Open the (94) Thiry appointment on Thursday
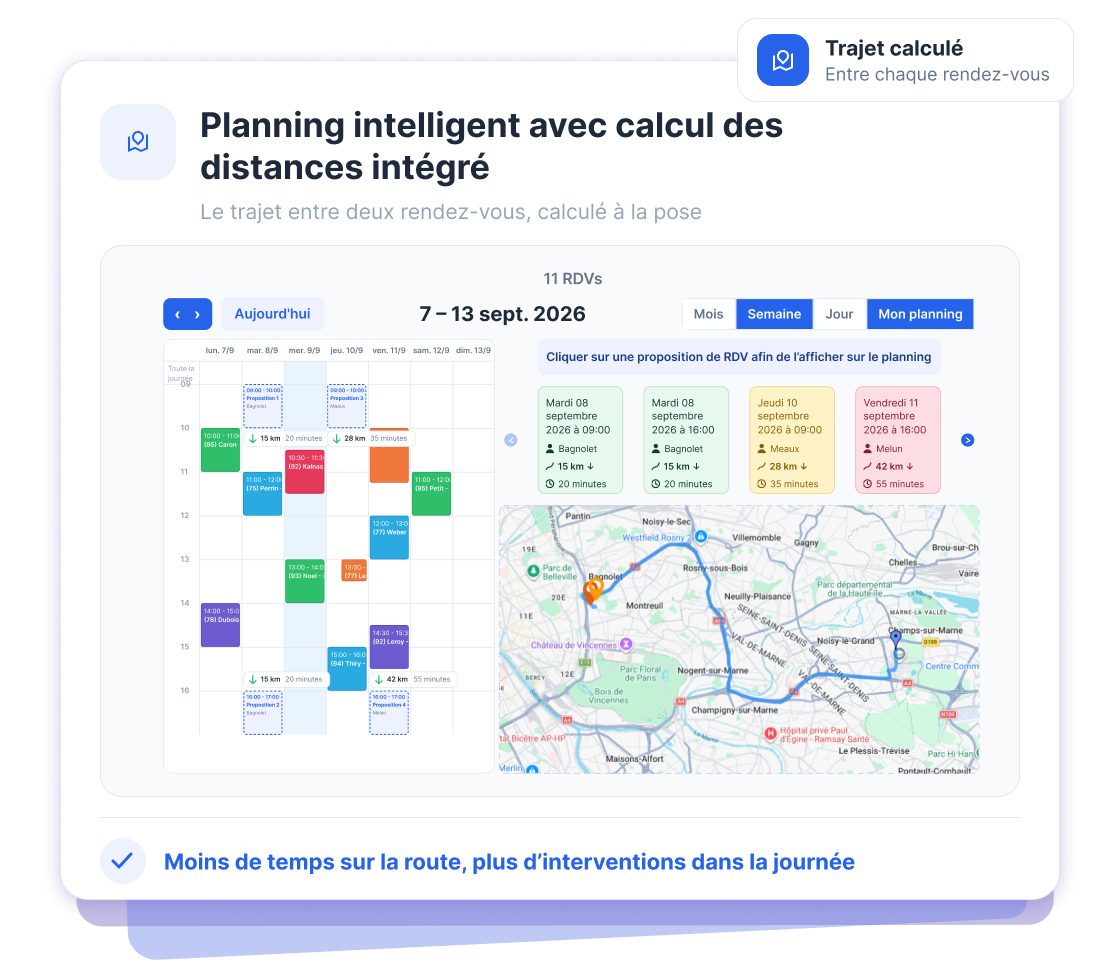Viewport: 1120px width, 971px height. tap(346, 669)
